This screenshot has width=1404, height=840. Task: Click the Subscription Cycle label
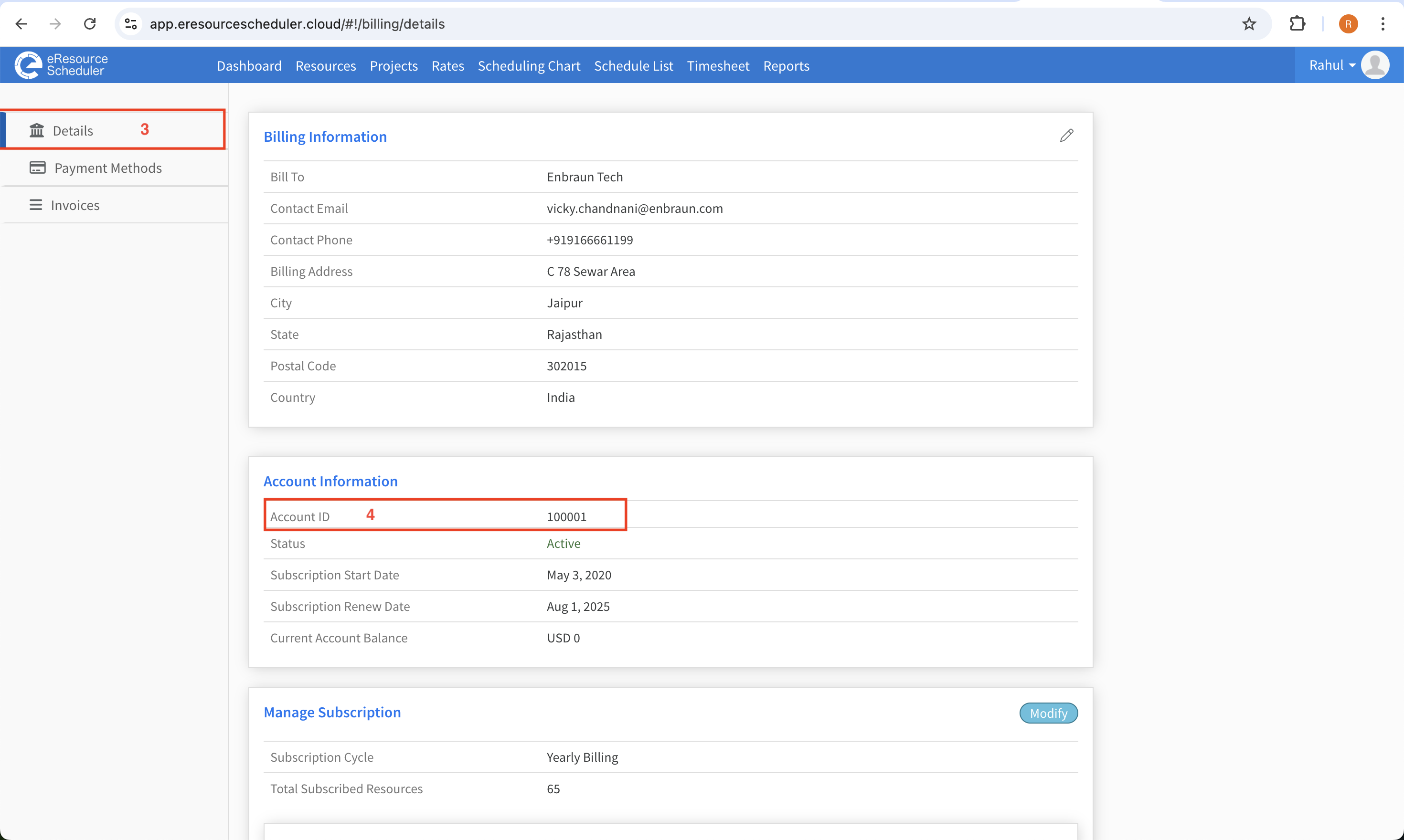pyautogui.click(x=322, y=757)
